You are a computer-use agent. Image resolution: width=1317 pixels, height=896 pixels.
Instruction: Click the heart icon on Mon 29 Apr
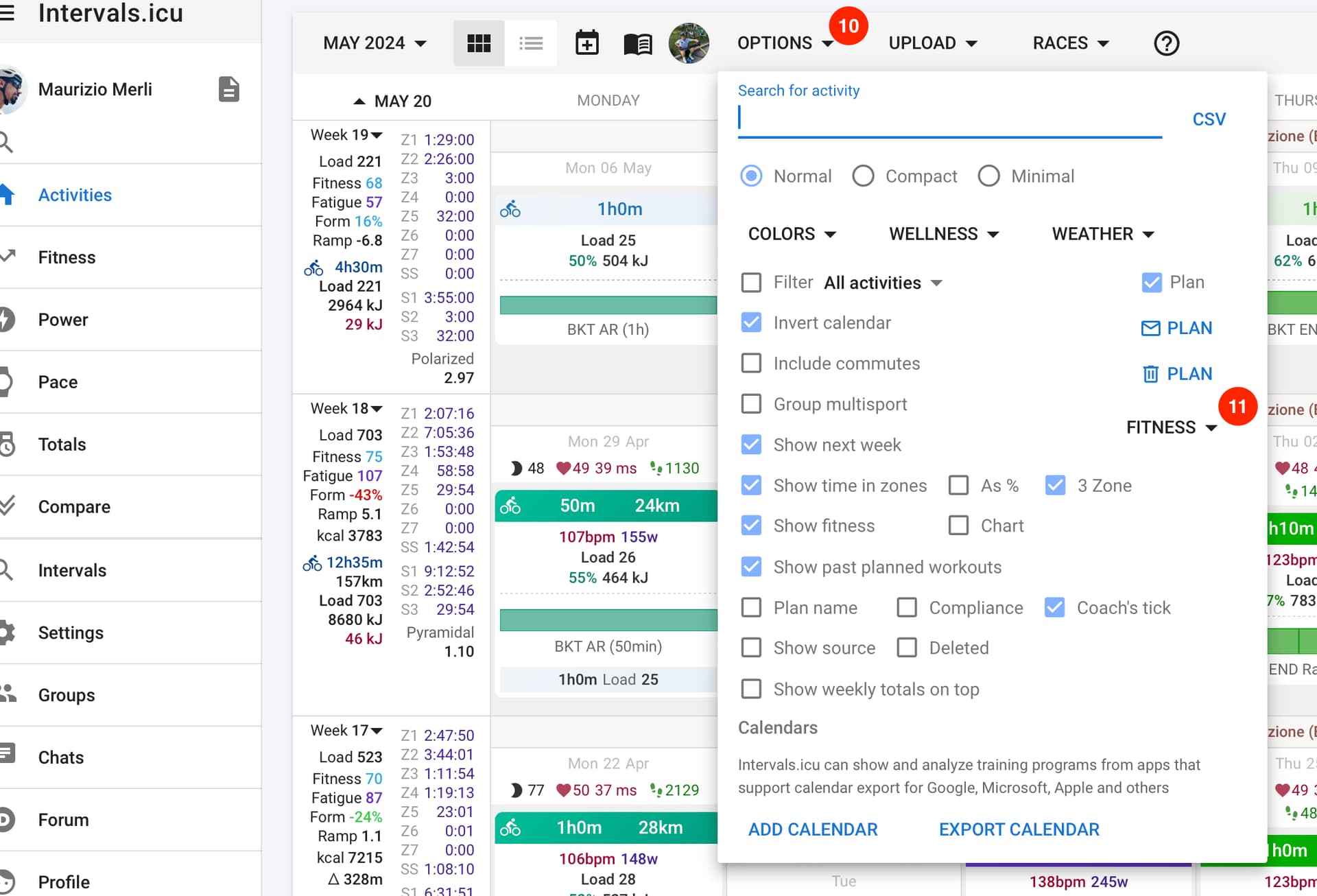[x=563, y=469]
